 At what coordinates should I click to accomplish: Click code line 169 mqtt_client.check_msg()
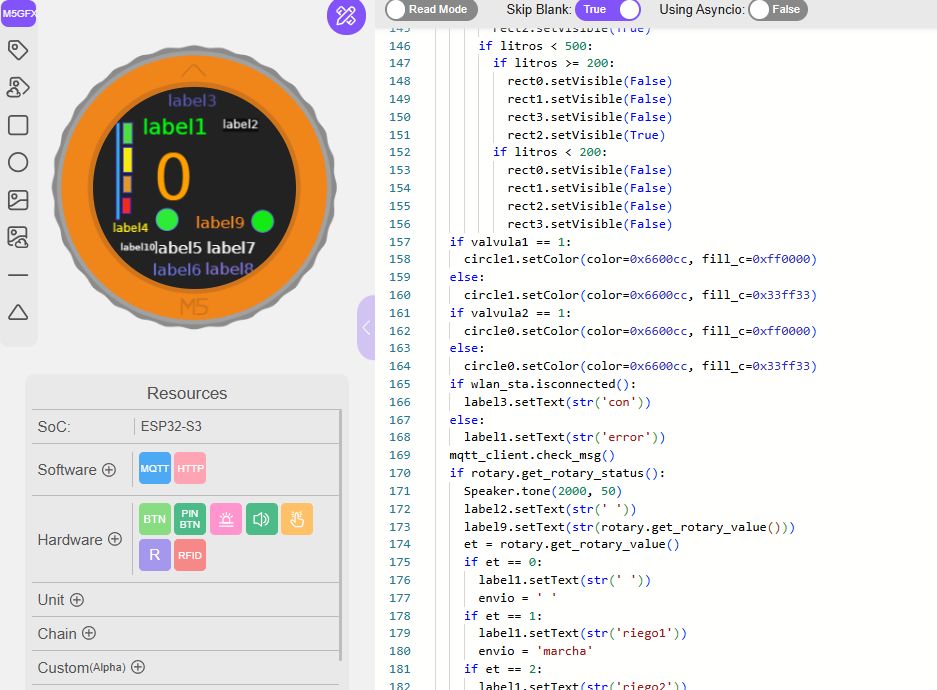click(532, 455)
